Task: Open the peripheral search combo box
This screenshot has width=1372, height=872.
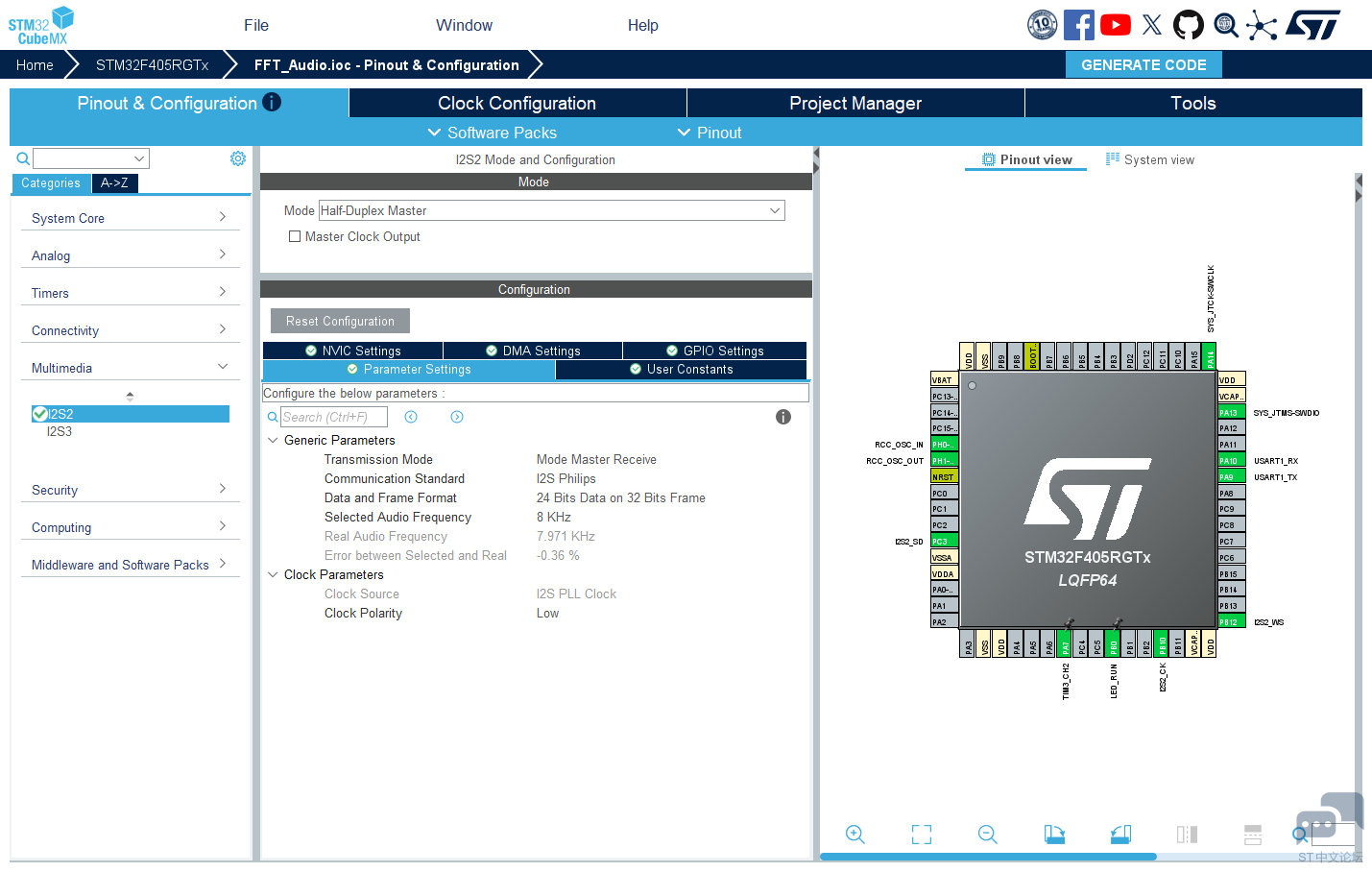Action: (91, 158)
